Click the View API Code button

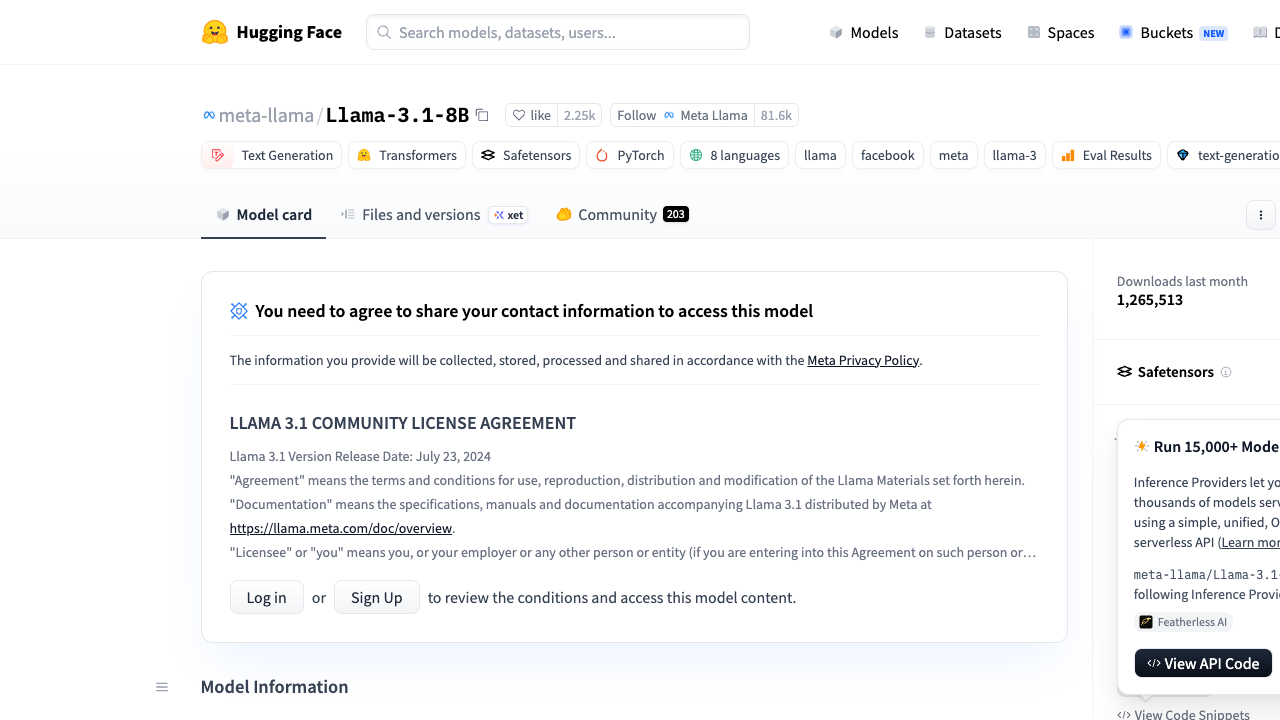pos(1203,663)
